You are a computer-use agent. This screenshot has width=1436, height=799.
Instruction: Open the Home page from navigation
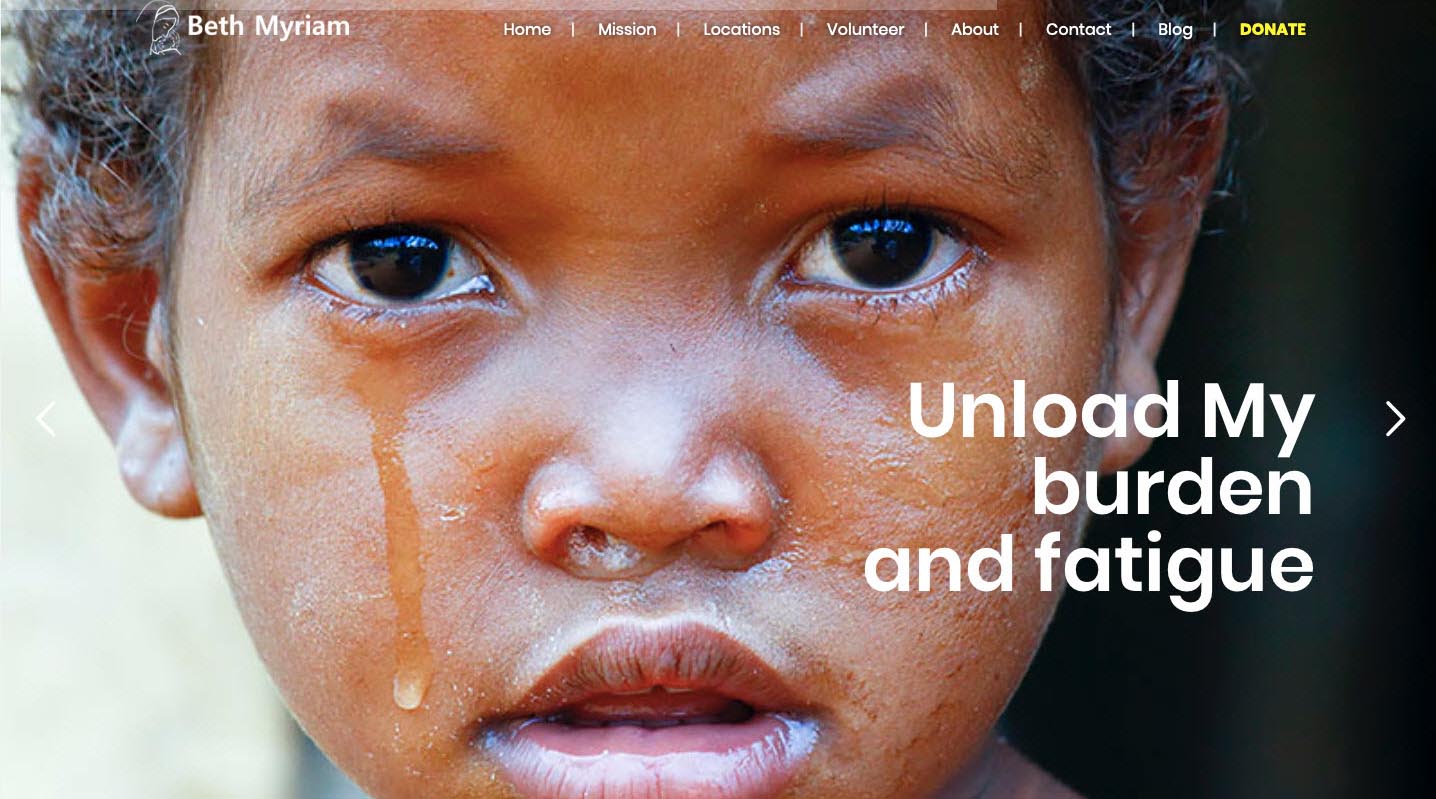click(x=527, y=30)
